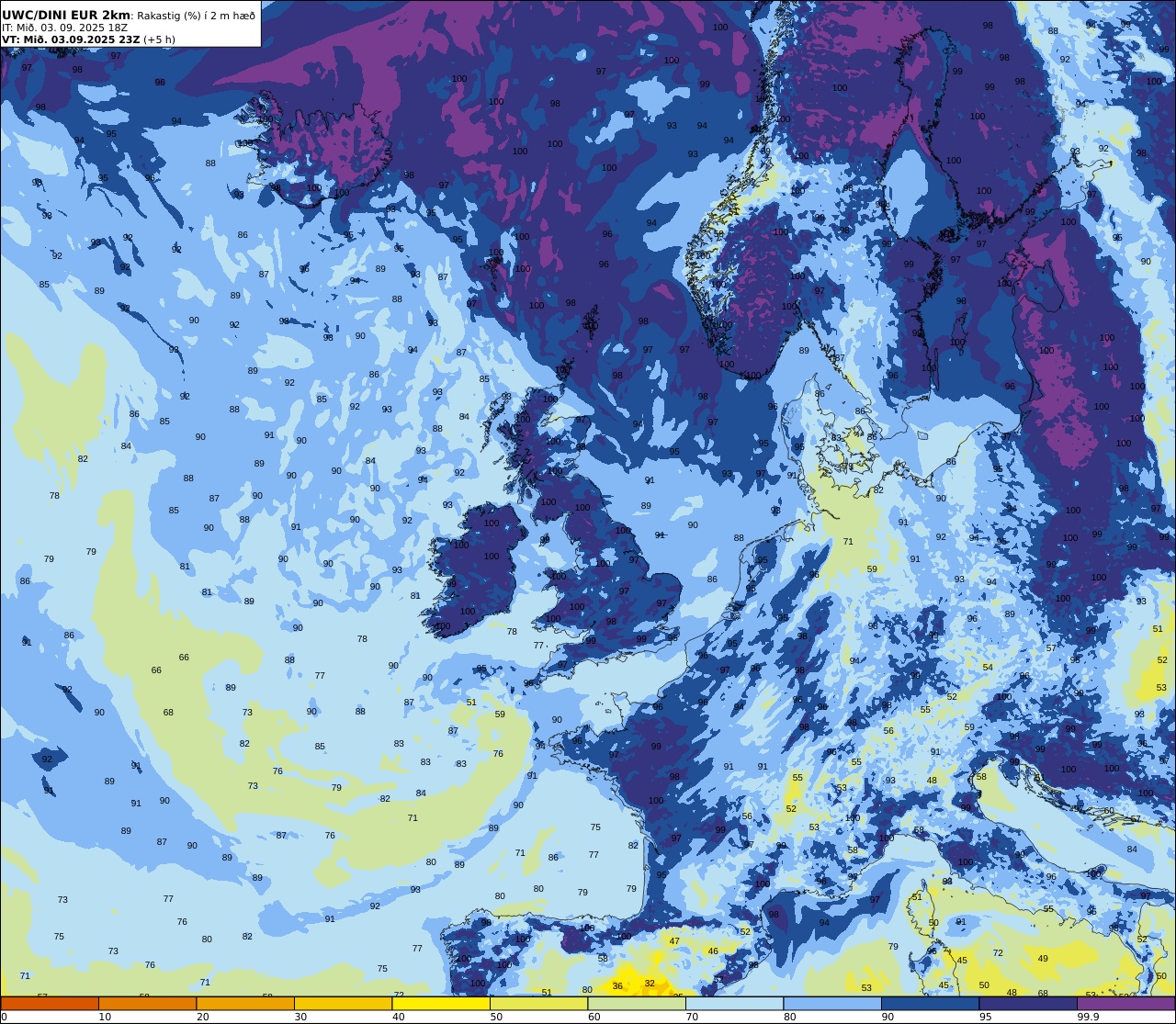Click the '90' tick label below the color scale

[x=888, y=1017]
